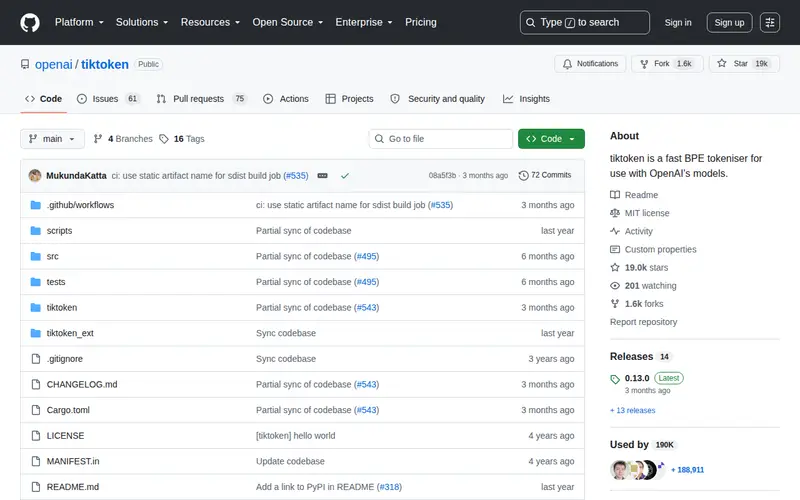Expand the Resources dropdown

(x=210, y=22)
